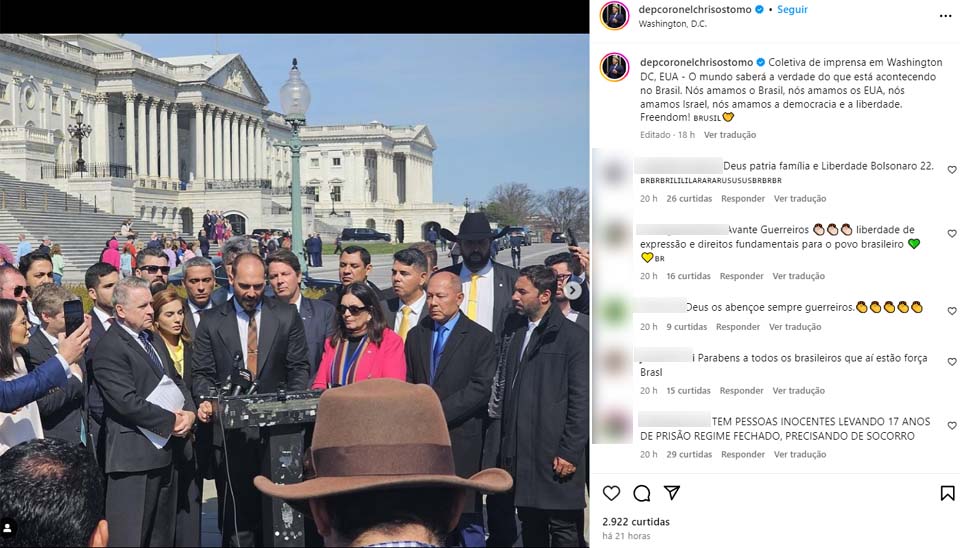Like the post with heart icon
The height and width of the screenshot is (548, 960).
[x=611, y=493]
